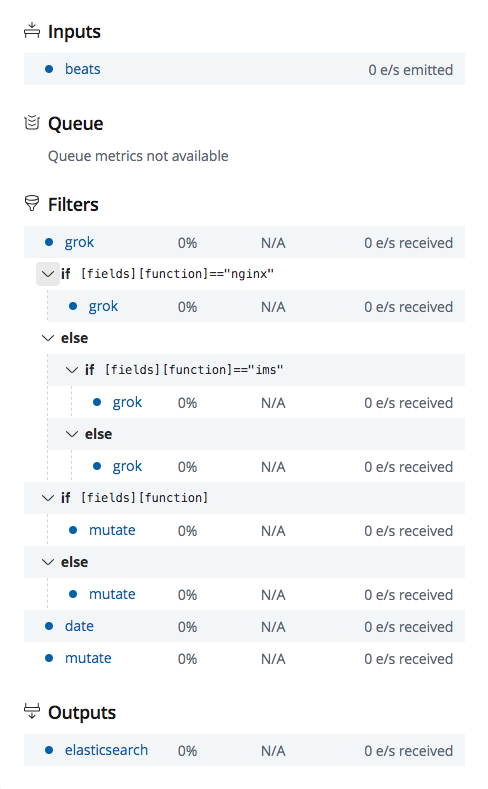Click the bullet icon next to date

click(x=49, y=626)
